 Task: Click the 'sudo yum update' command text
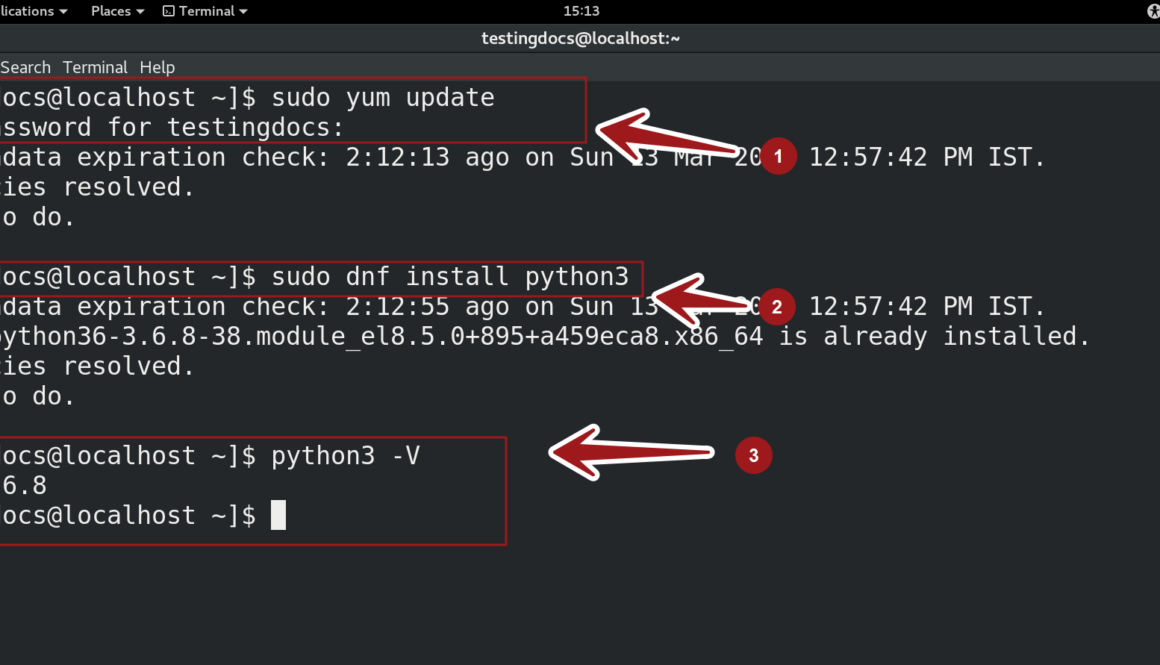pyautogui.click(x=383, y=98)
